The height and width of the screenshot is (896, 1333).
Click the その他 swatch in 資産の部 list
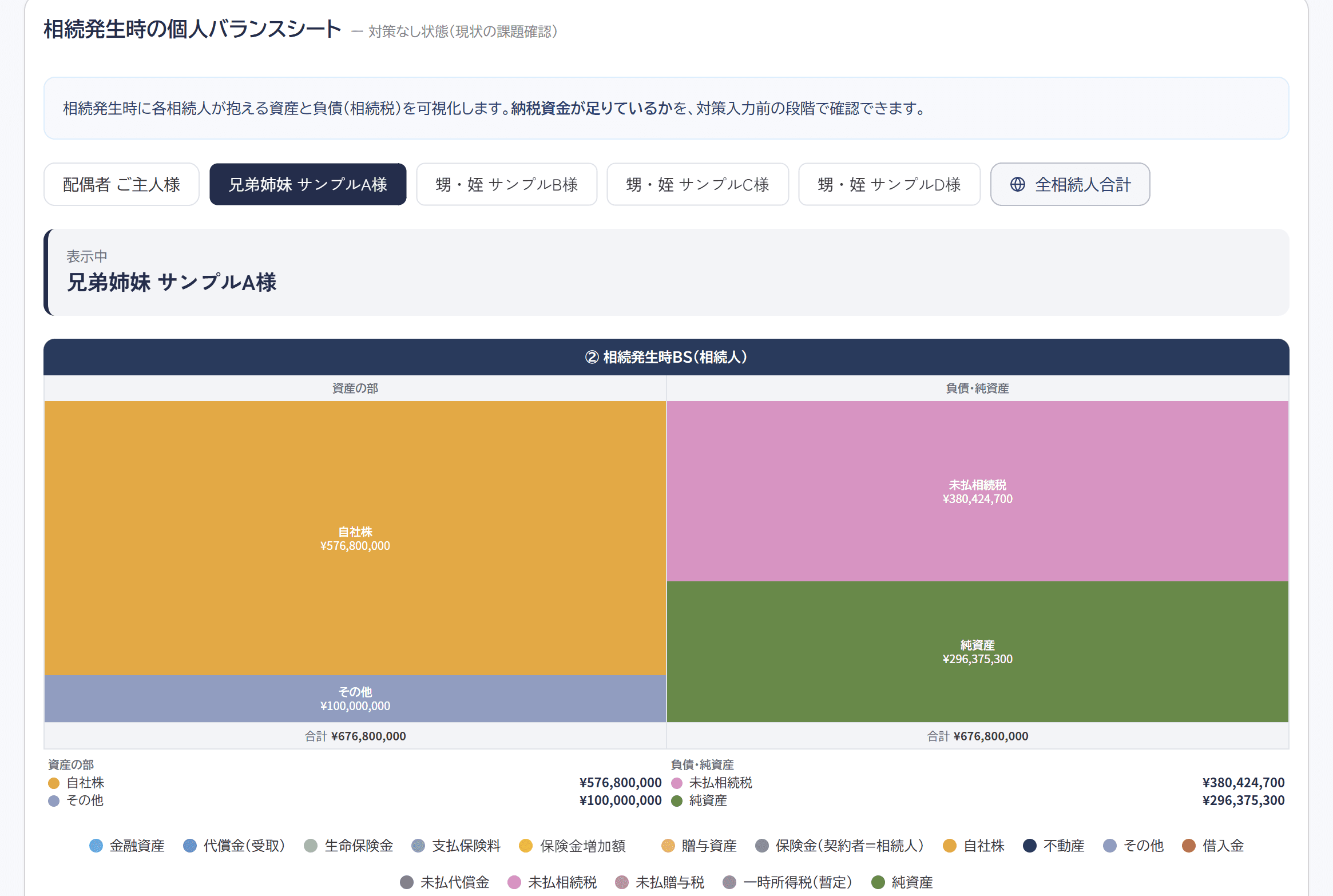[x=54, y=800]
